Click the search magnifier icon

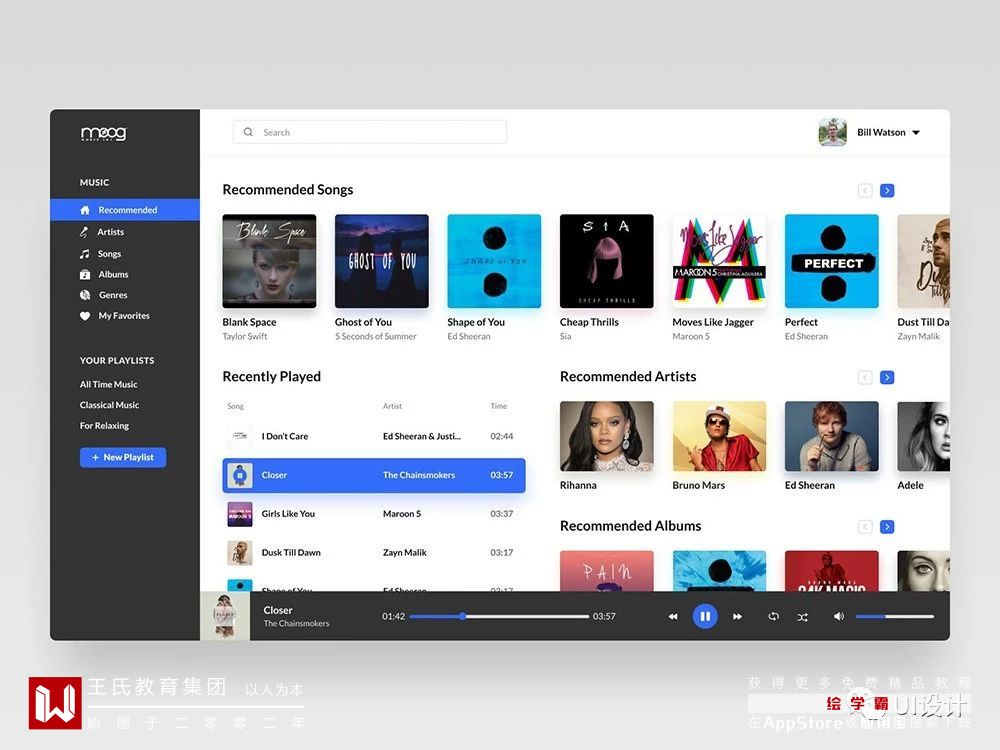coord(248,132)
